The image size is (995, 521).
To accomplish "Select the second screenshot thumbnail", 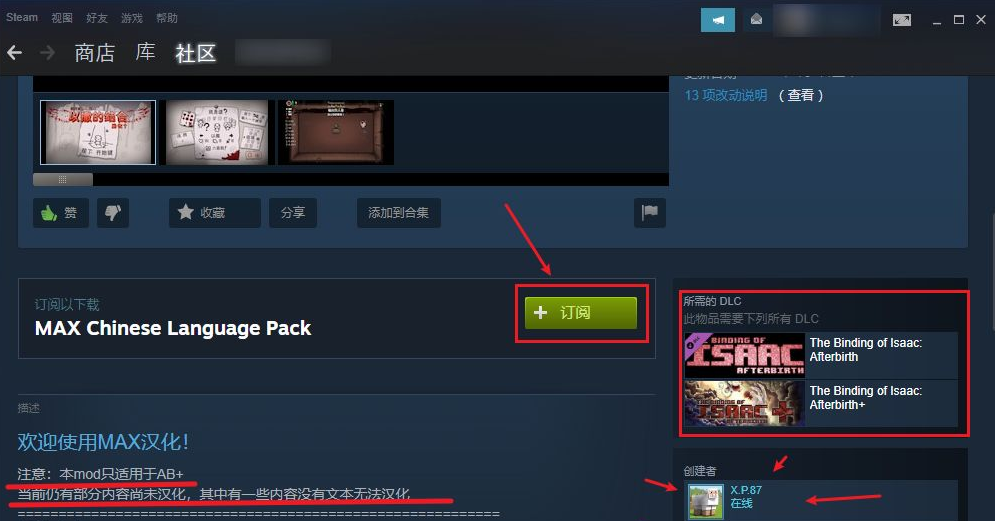I will [x=217, y=132].
